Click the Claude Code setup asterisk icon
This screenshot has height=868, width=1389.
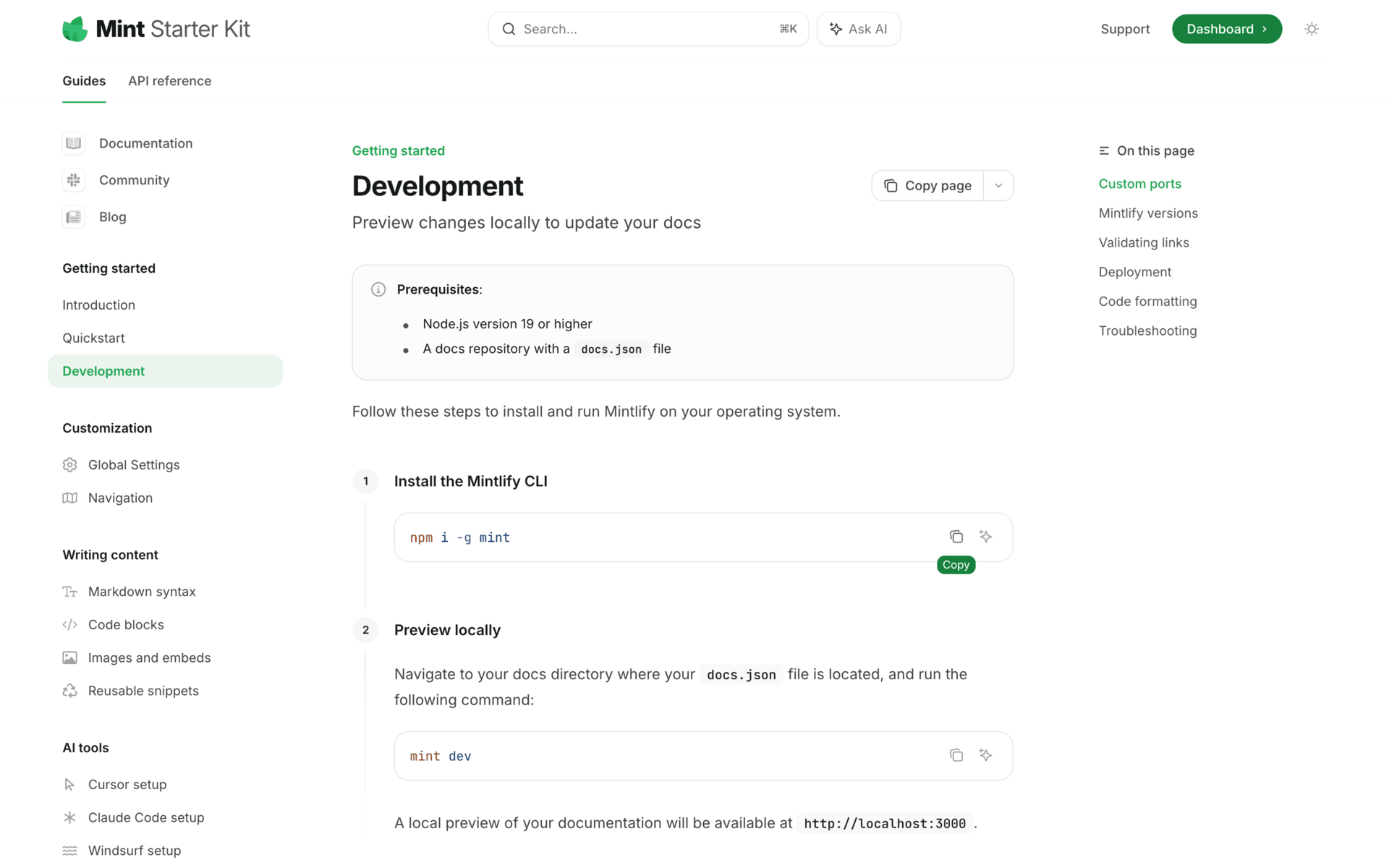(x=69, y=817)
